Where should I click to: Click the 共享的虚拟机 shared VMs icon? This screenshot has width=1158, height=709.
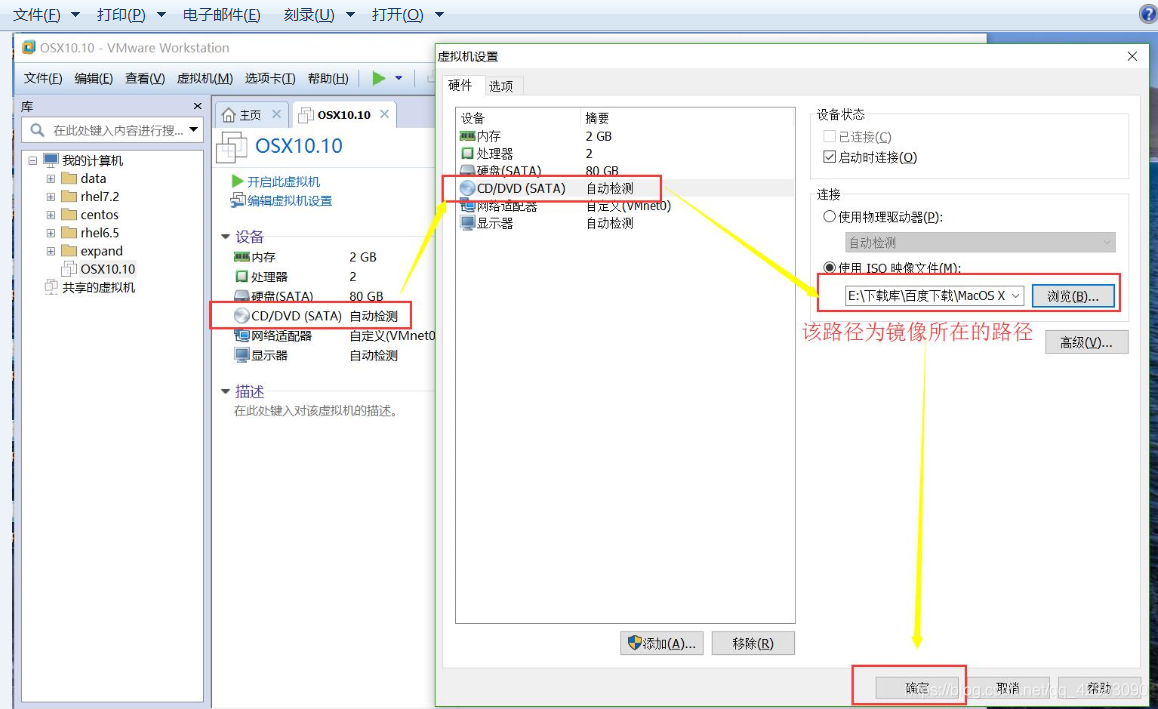coord(51,287)
